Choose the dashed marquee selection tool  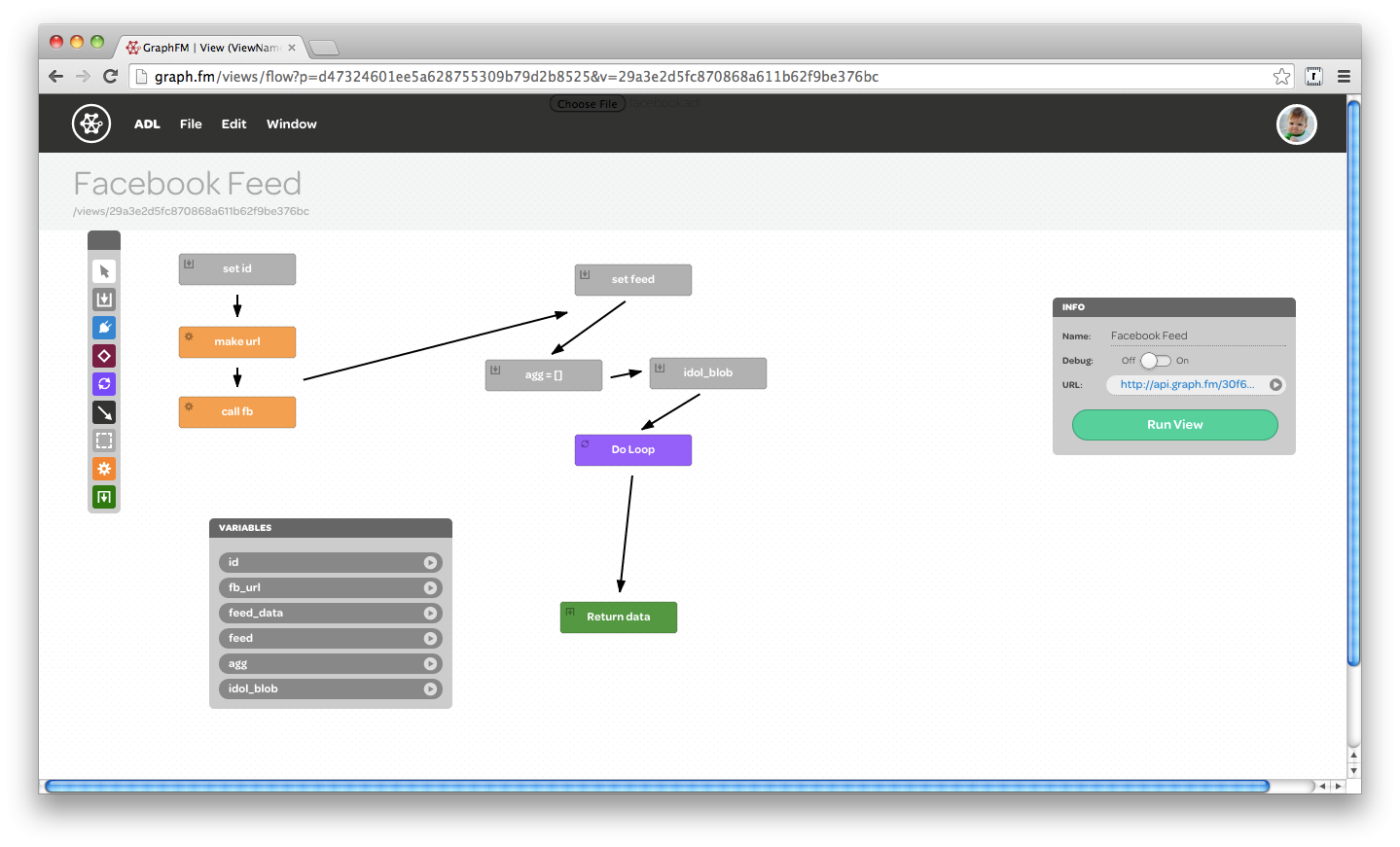coord(104,441)
